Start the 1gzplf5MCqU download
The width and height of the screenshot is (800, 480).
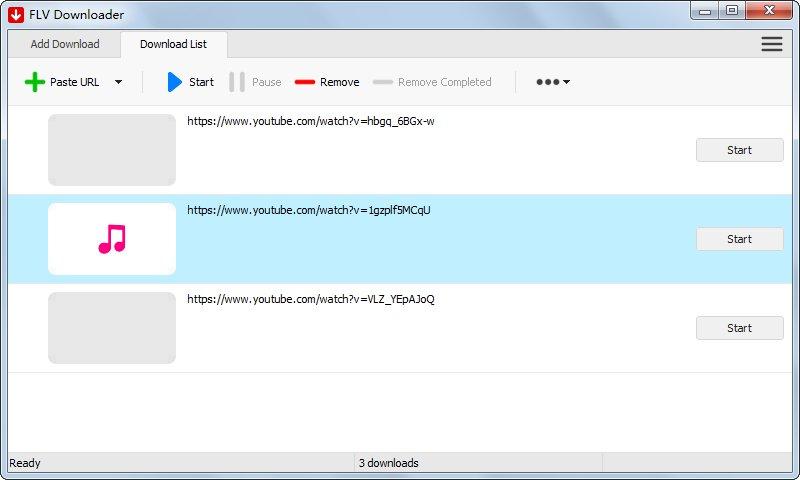point(739,239)
